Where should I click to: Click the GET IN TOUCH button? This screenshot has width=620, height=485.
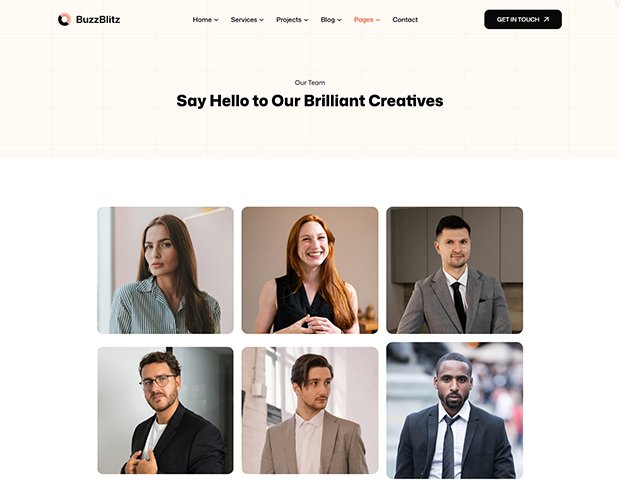[523, 19]
